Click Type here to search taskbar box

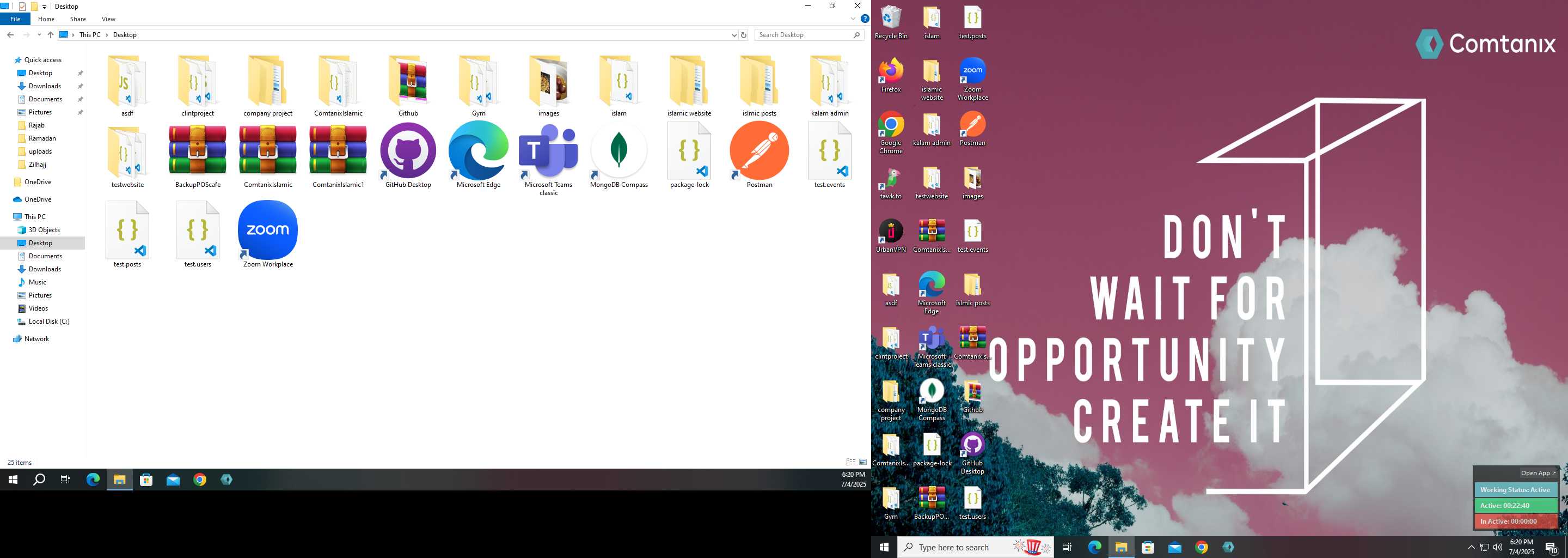976,547
